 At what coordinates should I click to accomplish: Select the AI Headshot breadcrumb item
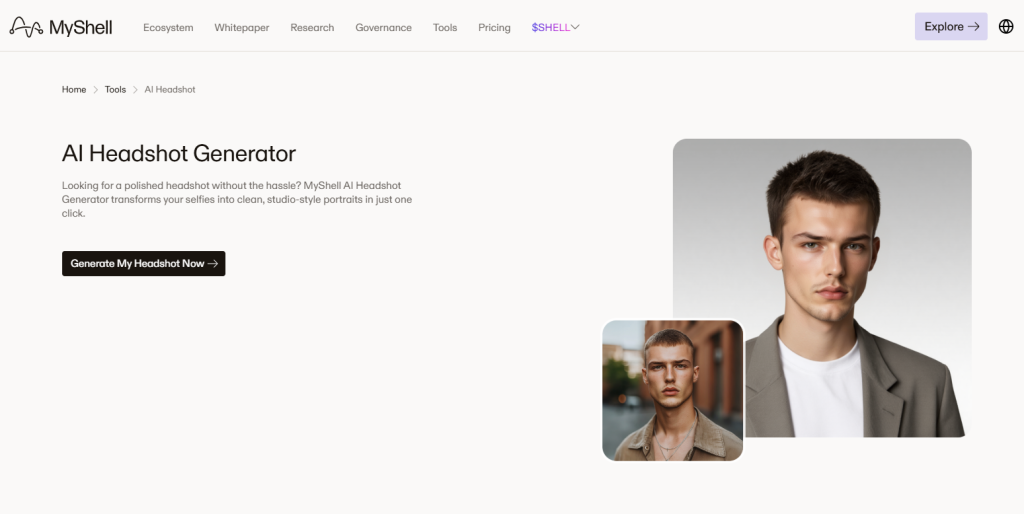pos(170,90)
